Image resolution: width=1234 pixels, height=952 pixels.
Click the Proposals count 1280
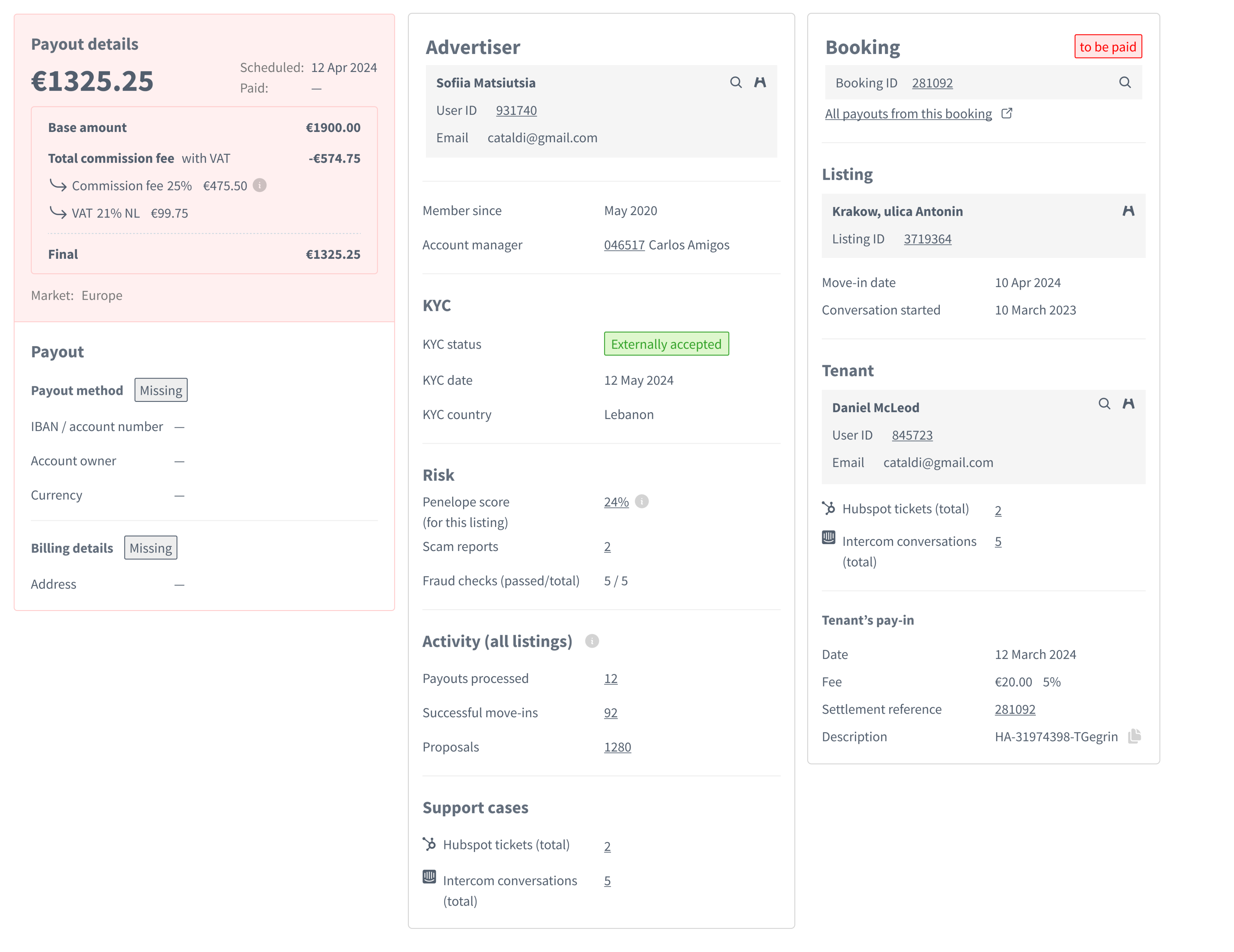[x=617, y=747]
